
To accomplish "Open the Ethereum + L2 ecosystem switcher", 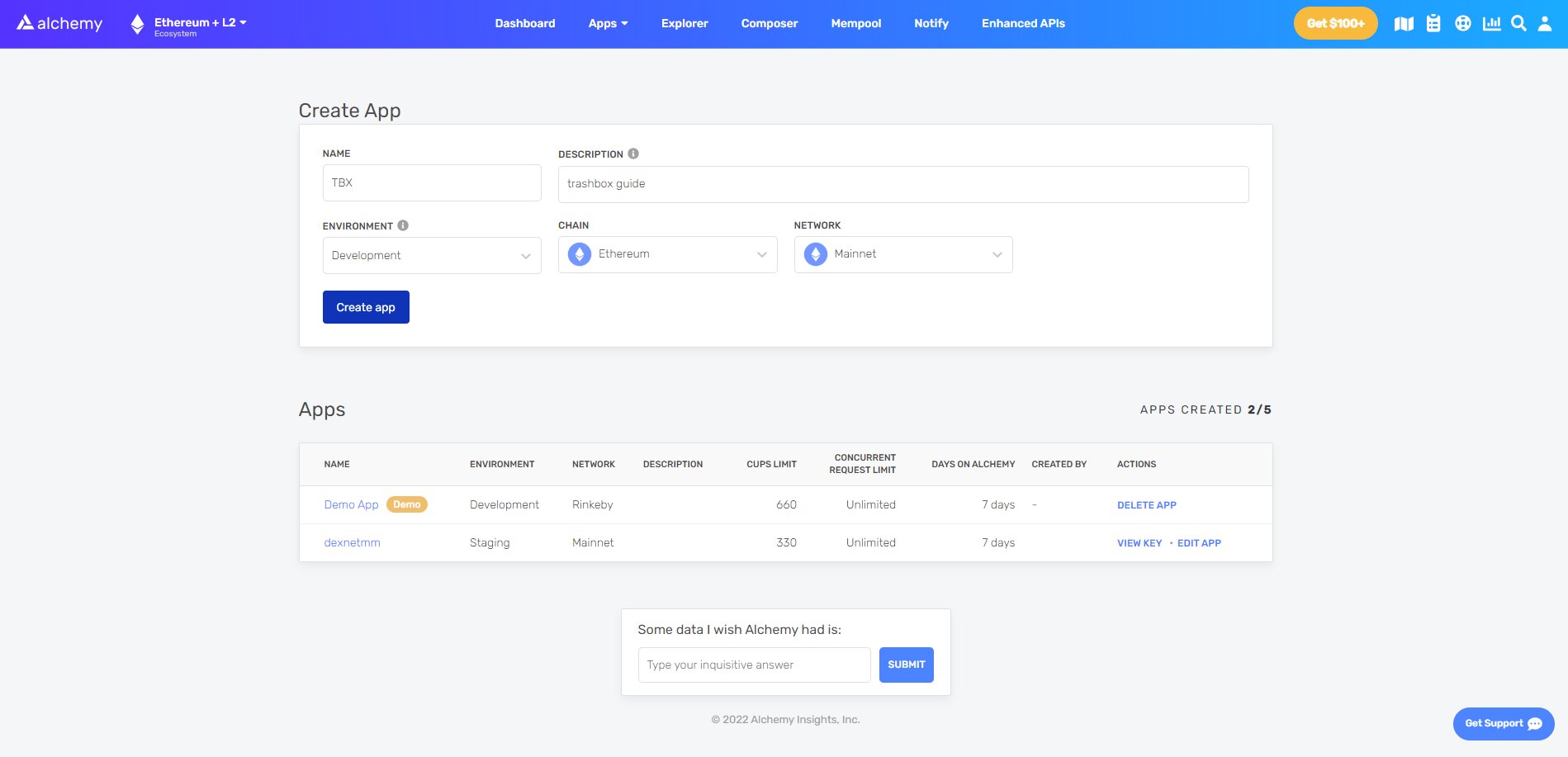I will pos(189,25).
